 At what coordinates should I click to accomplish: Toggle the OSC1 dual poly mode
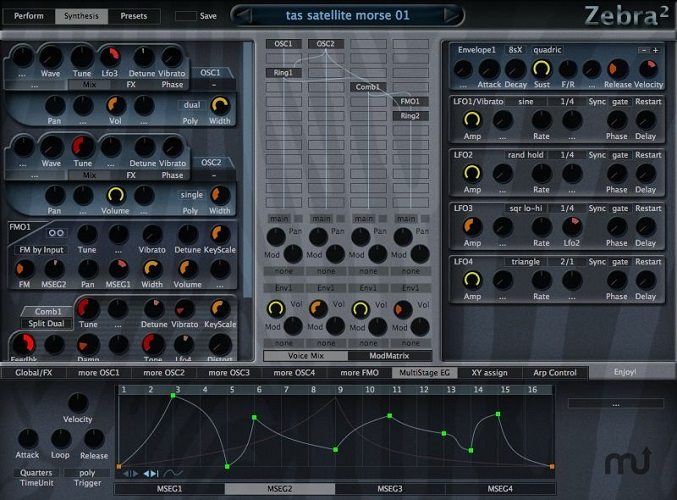[x=191, y=104]
